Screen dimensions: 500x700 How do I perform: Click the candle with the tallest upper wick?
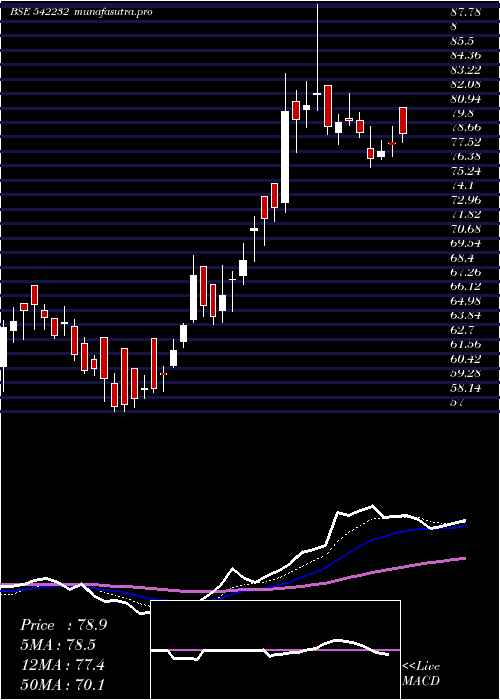pos(317,57)
